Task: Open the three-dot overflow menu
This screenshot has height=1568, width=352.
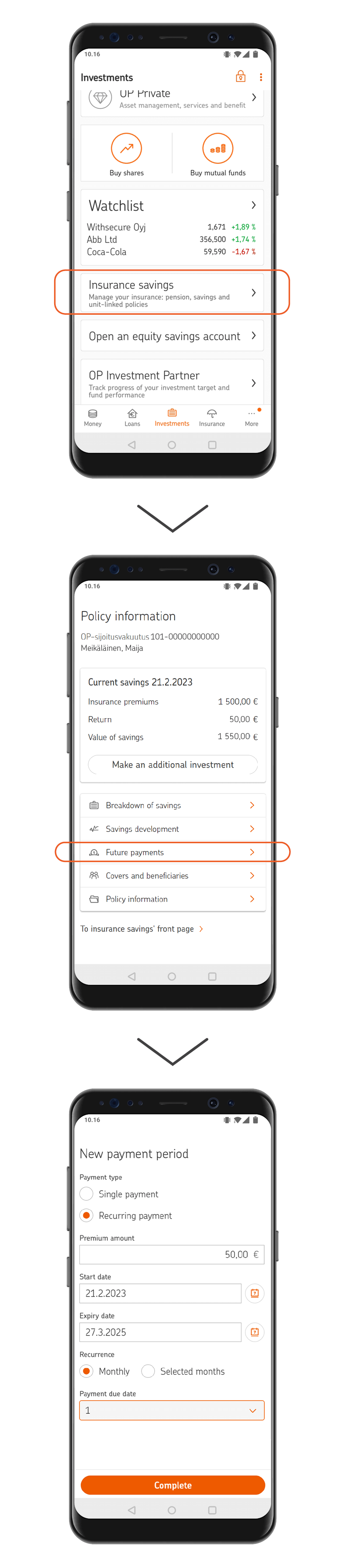Action: pyautogui.click(x=261, y=77)
